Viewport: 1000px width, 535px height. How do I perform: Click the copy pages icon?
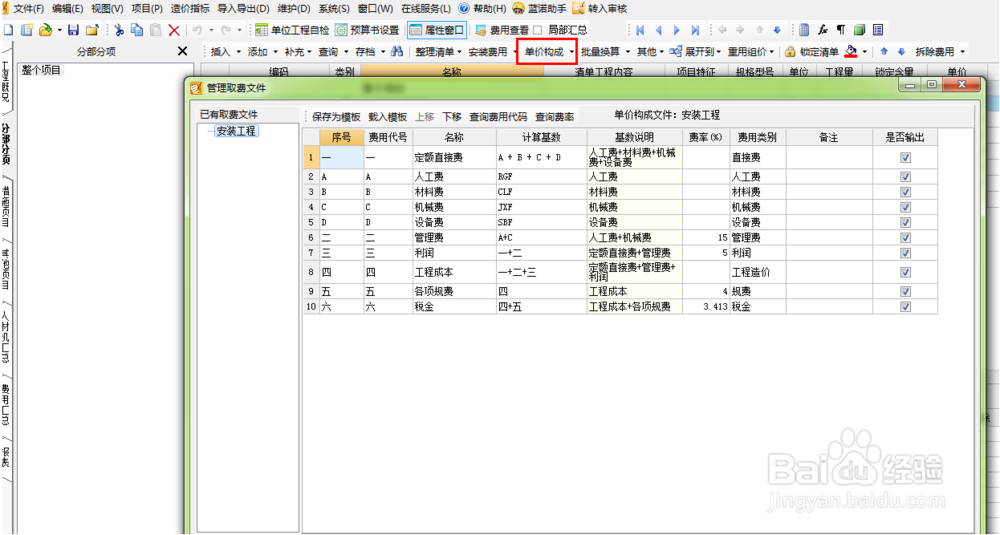click(137, 30)
